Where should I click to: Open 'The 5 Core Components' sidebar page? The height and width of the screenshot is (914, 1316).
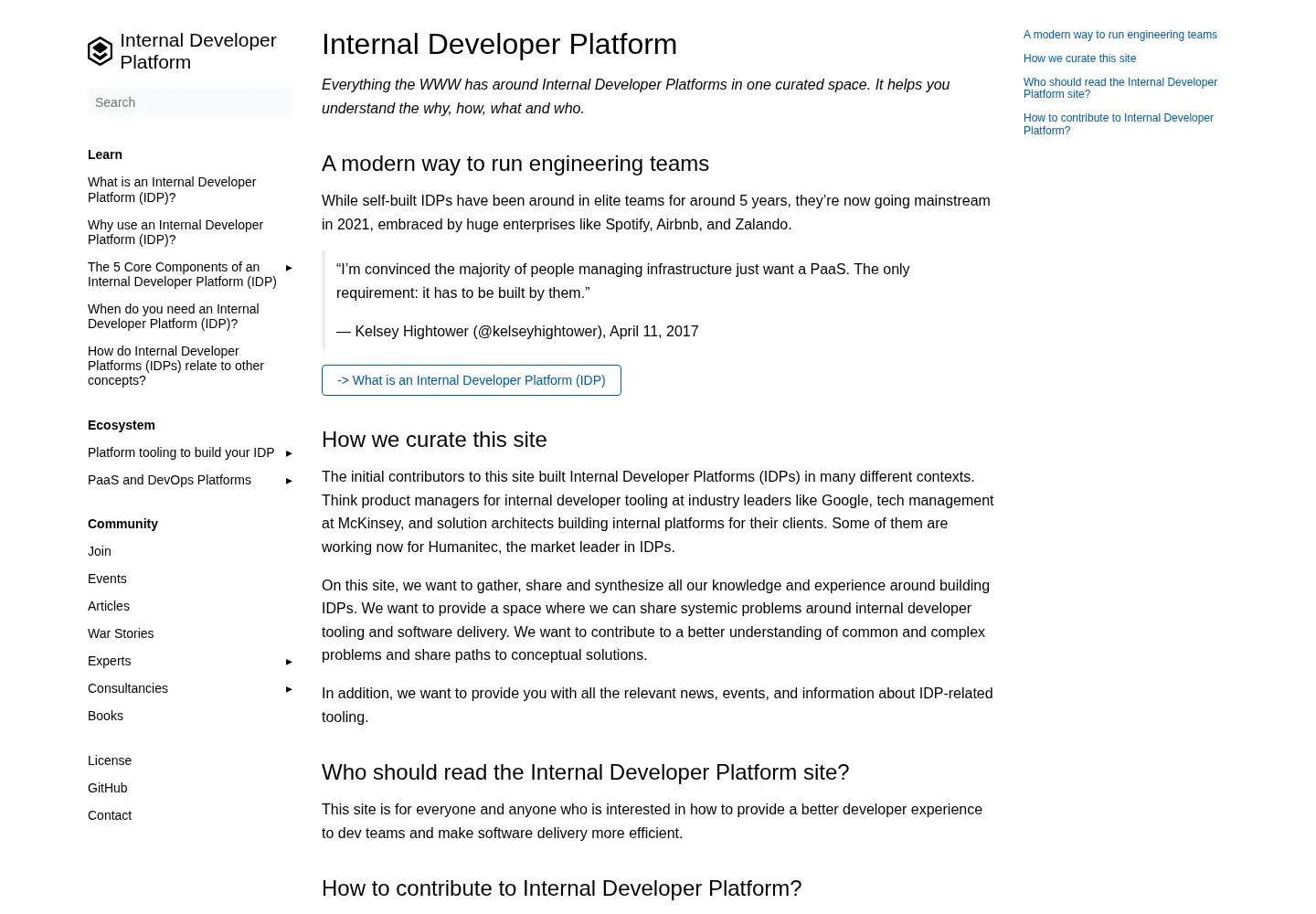coord(182,274)
